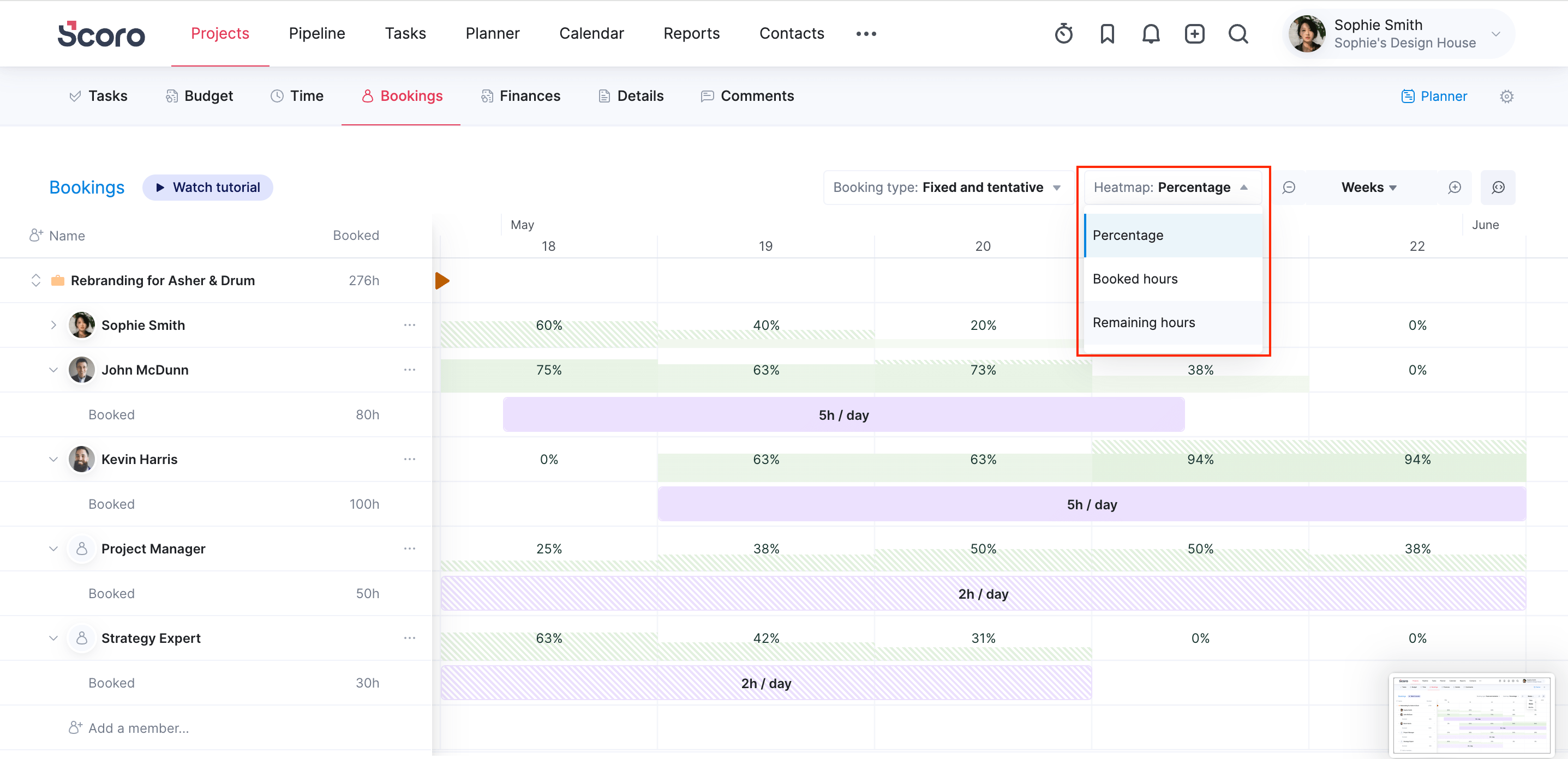Switch to the Details tab
Screen dimensions: 1568x759
tap(631, 96)
